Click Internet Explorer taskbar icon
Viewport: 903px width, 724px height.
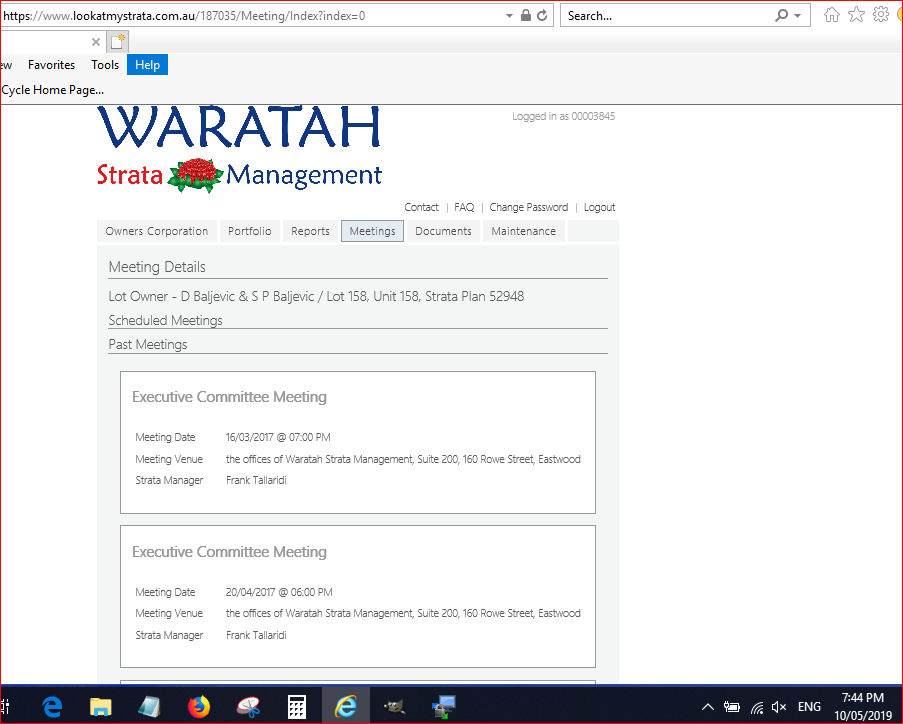pyautogui.click(x=346, y=706)
